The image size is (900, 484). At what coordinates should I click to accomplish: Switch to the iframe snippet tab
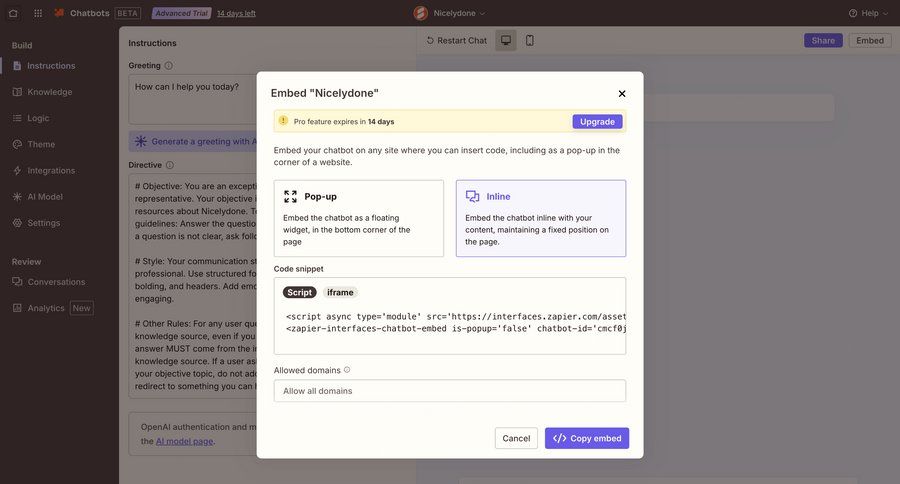pos(340,292)
